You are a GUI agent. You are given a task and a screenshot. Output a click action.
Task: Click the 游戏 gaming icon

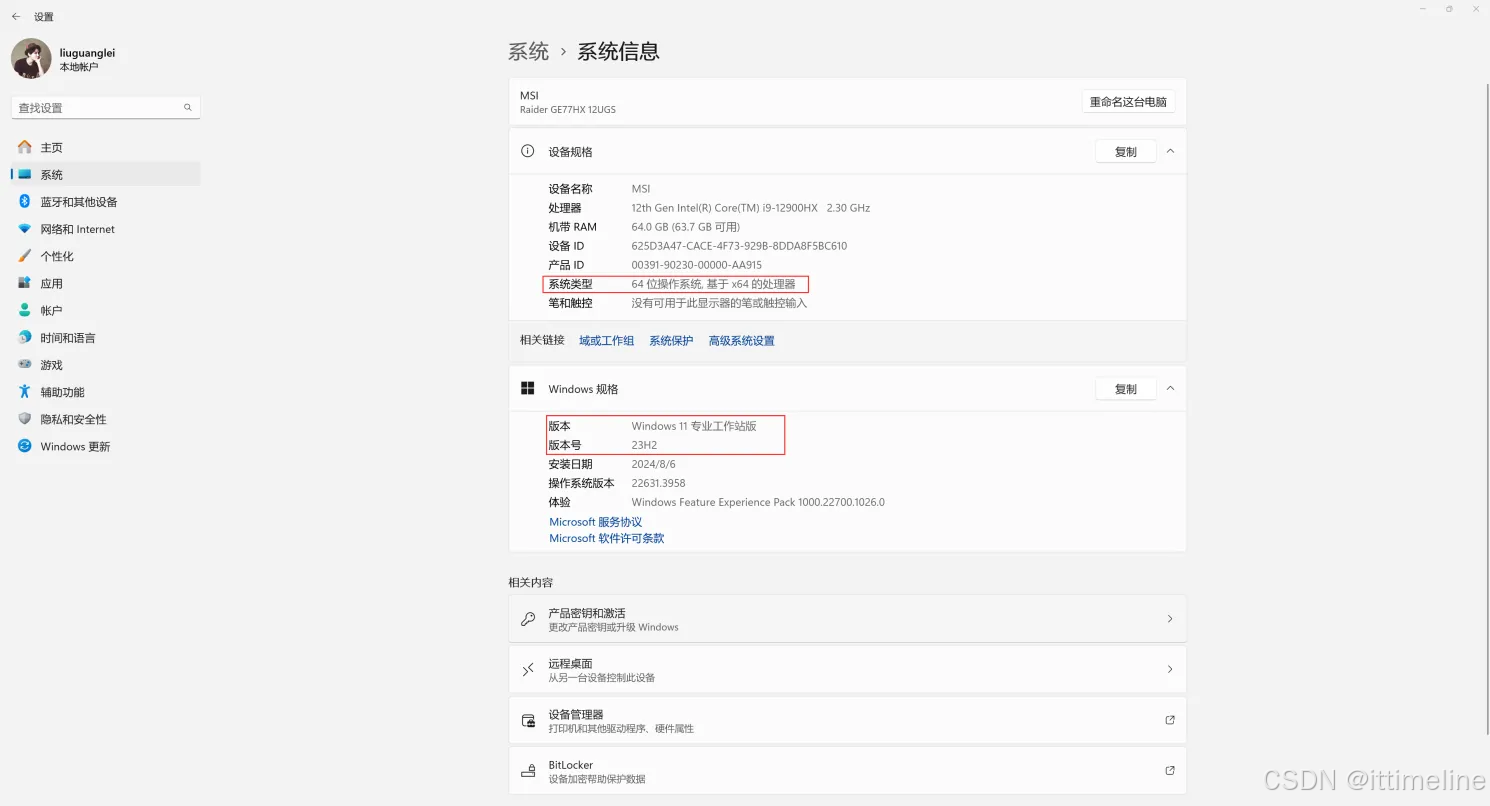pos(25,365)
